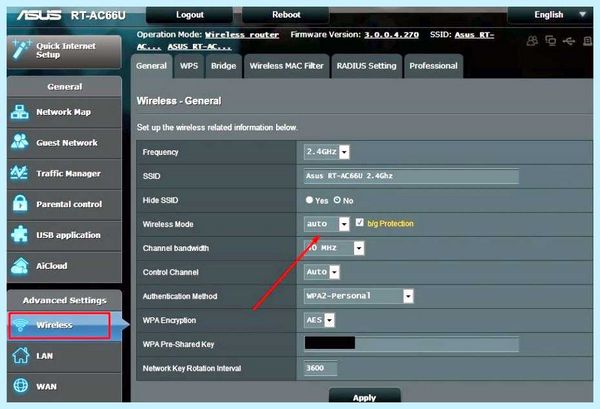600x409 pixels.
Task: Click the AiCloud cloud icon
Action: click(20, 266)
